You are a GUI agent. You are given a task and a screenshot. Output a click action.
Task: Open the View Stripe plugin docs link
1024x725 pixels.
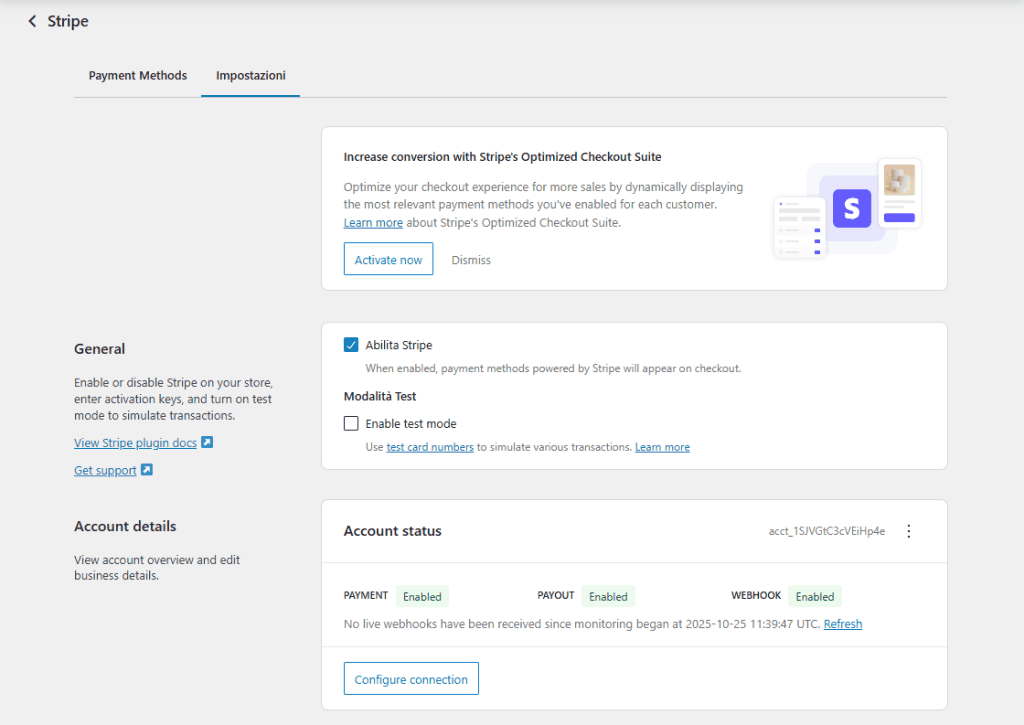click(134, 442)
